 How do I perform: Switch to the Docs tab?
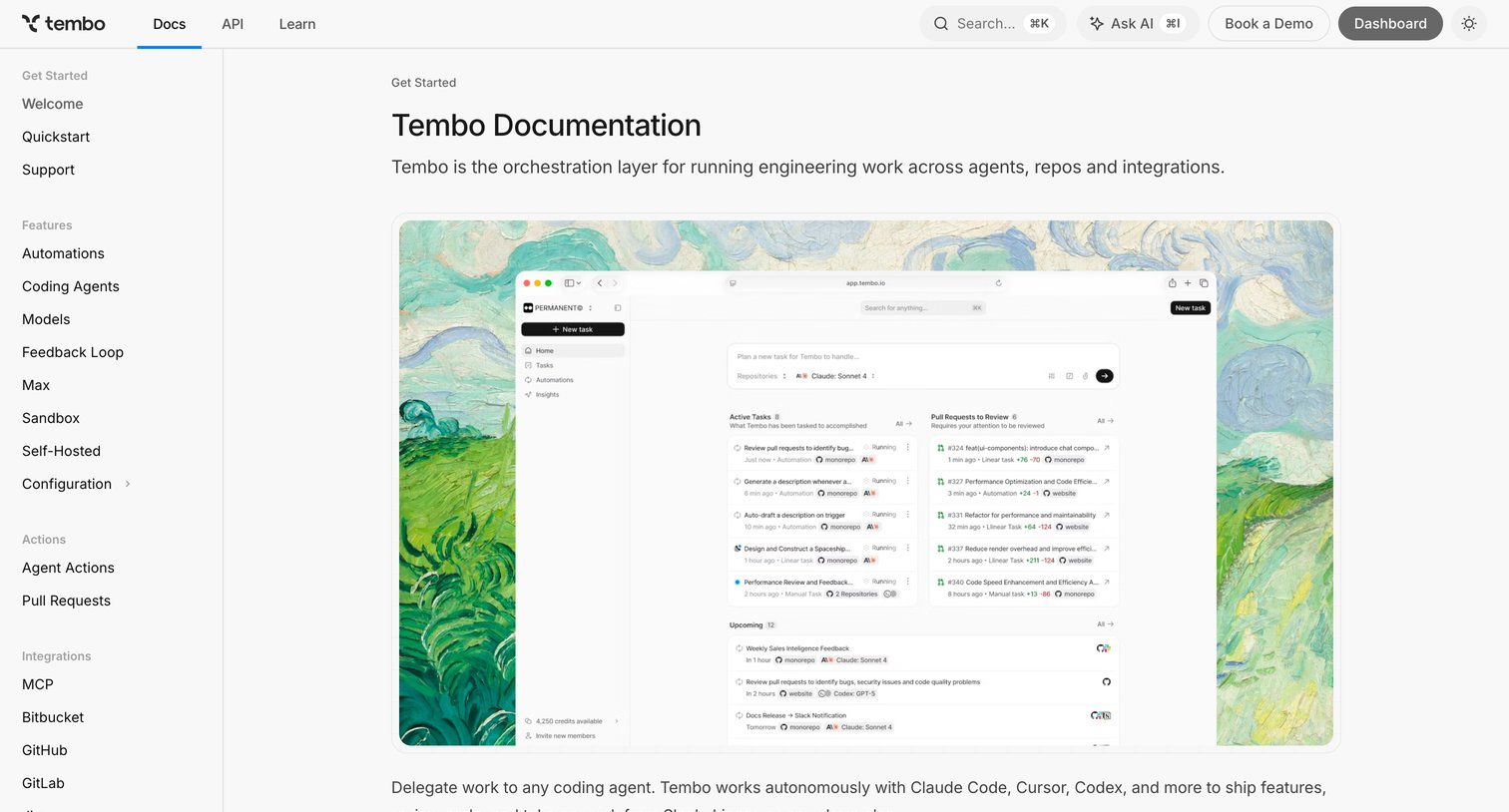tap(169, 24)
